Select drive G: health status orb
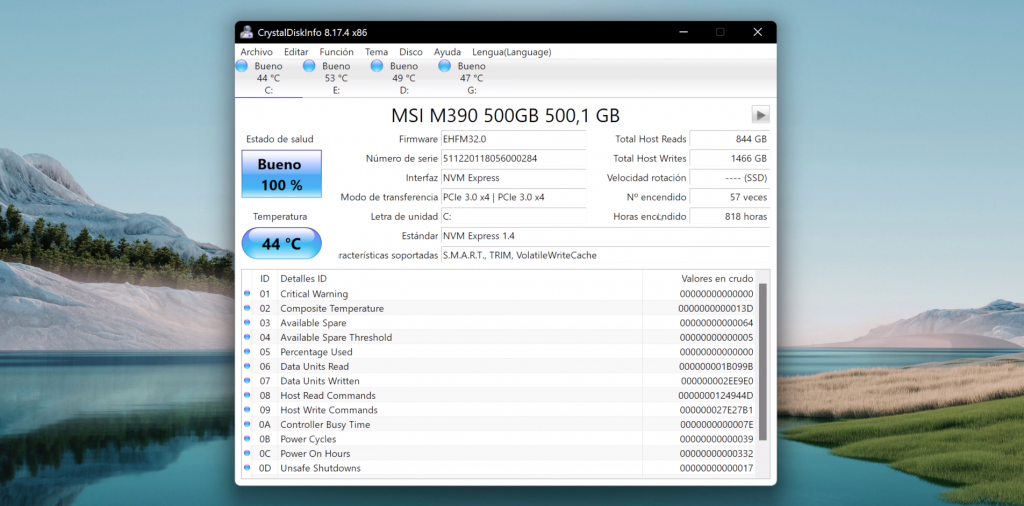 click(x=445, y=66)
